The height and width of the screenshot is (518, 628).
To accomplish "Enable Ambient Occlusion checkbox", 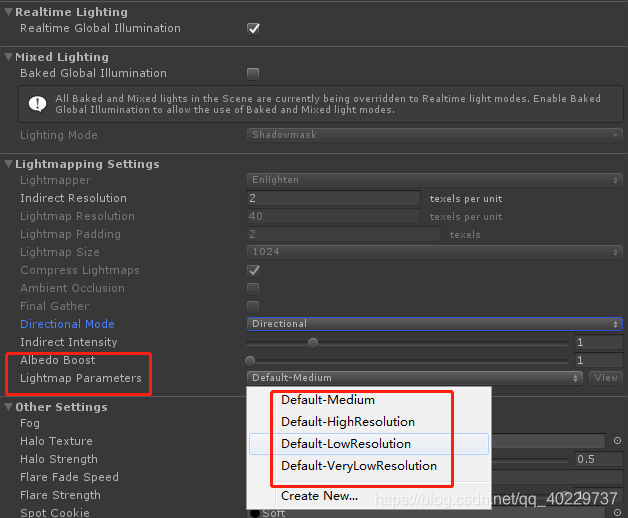I will click(253, 288).
